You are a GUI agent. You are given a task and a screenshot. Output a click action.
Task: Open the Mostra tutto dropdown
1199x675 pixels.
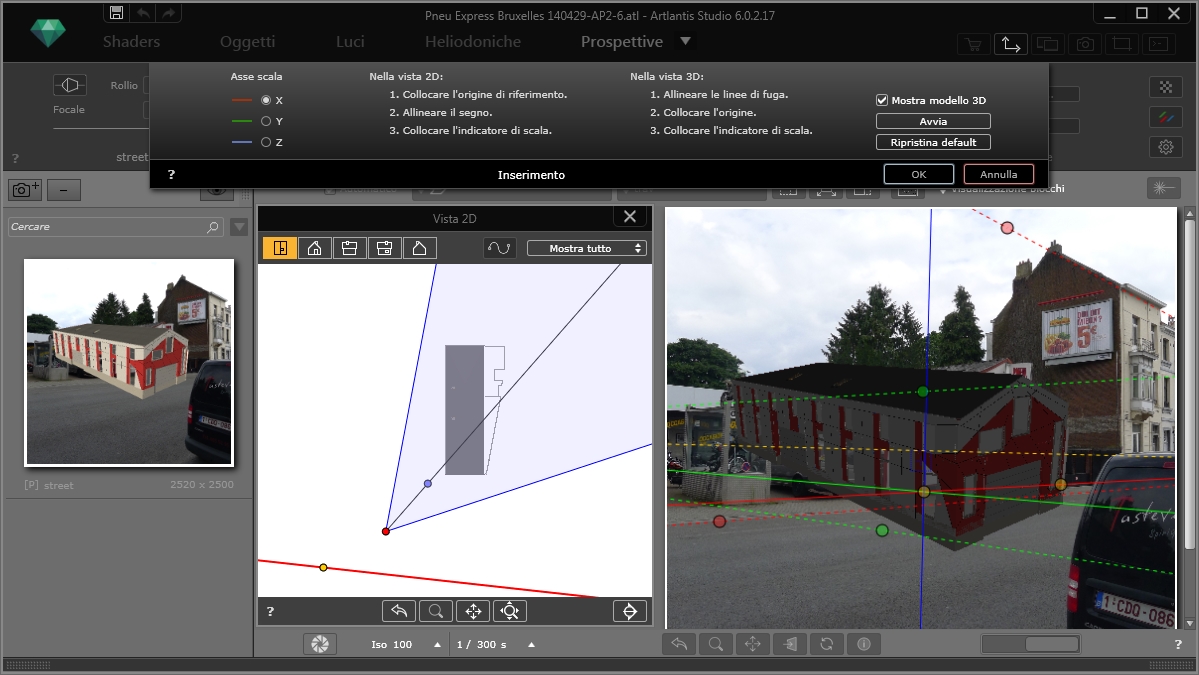(x=587, y=248)
